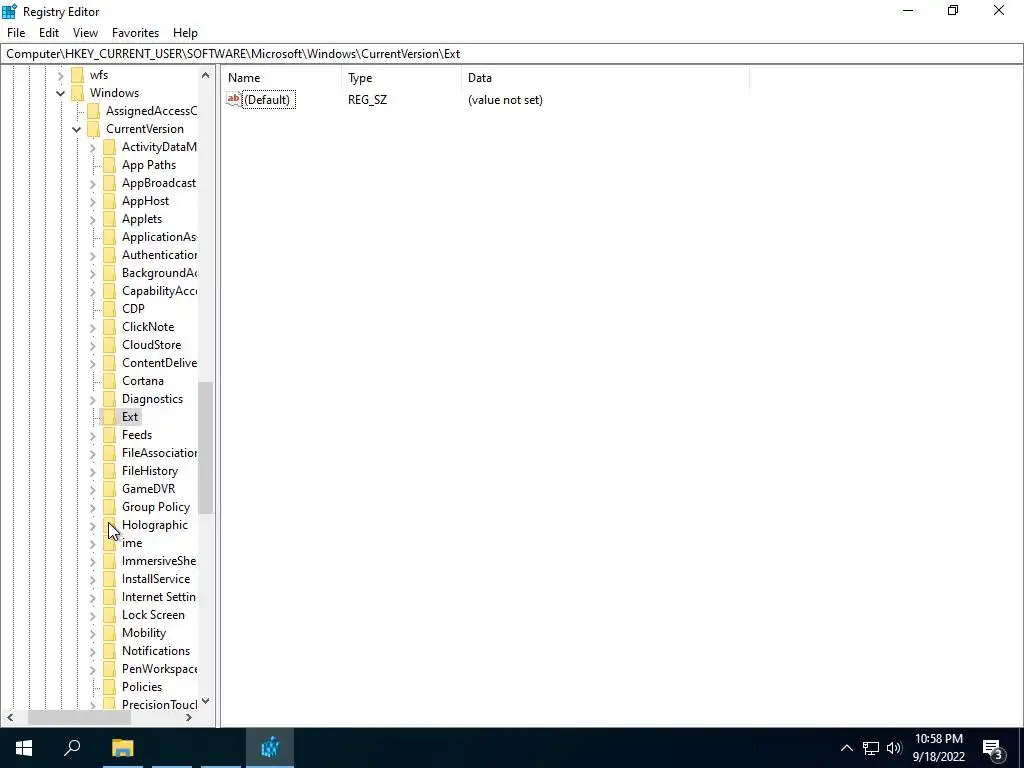Select the ImmersiveShe key

point(159,561)
